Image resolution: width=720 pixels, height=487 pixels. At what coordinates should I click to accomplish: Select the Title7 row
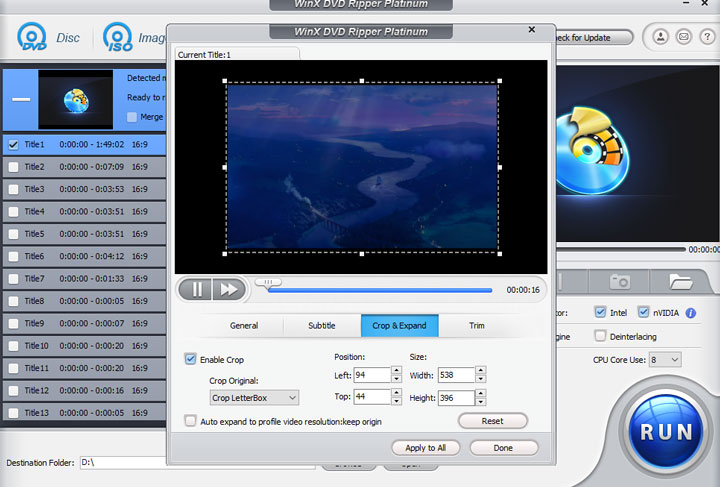(84, 279)
